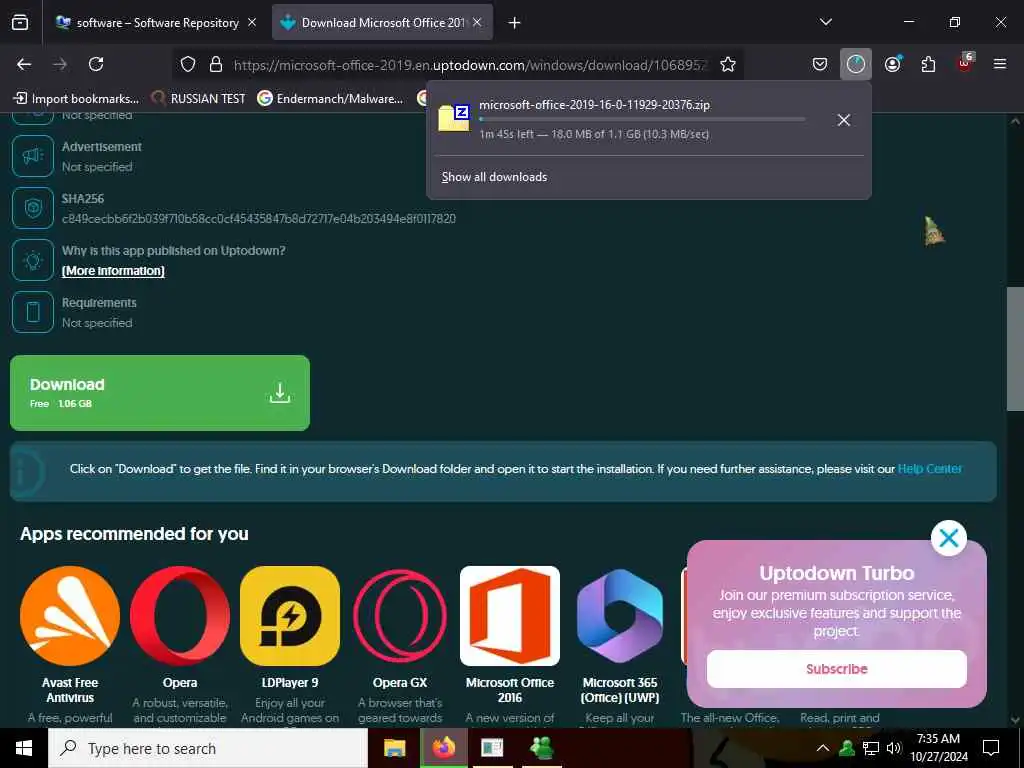1024x768 pixels.
Task: Open Import bookmarks toolbar item
Action: pyautogui.click(x=76, y=99)
